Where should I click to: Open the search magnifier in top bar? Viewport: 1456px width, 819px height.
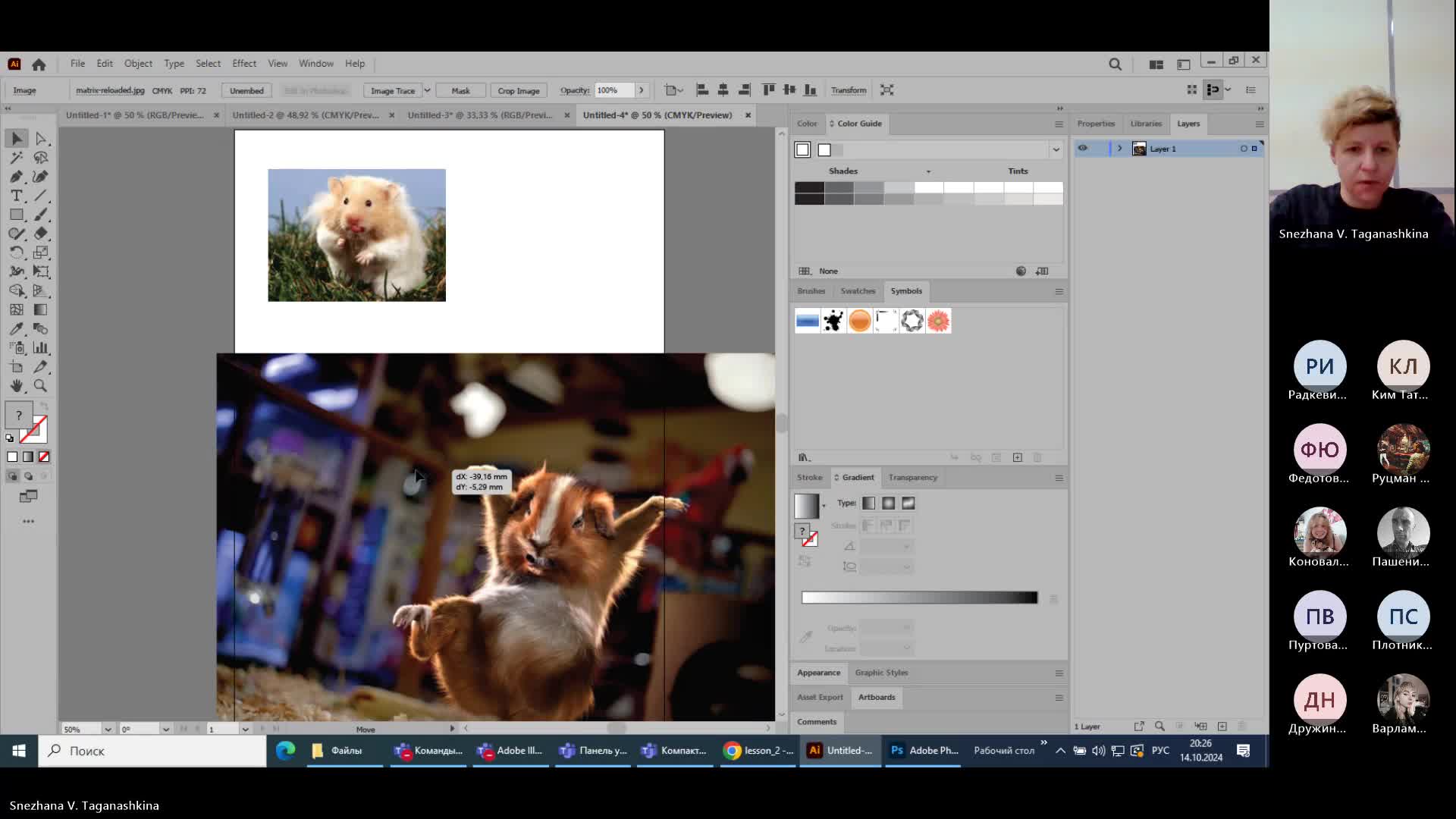[x=1115, y=64]
